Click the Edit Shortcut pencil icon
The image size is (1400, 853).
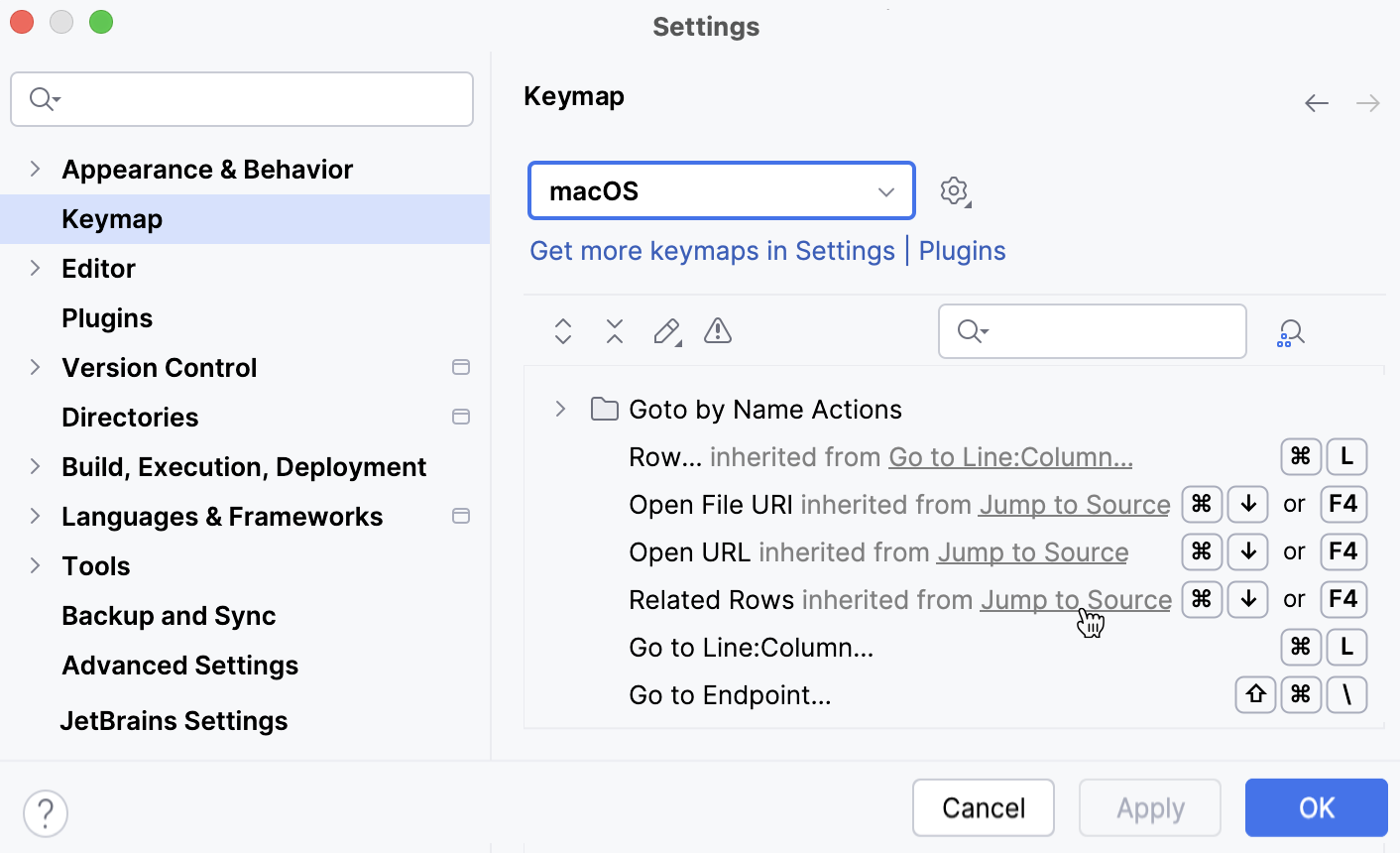coord(666,331)
